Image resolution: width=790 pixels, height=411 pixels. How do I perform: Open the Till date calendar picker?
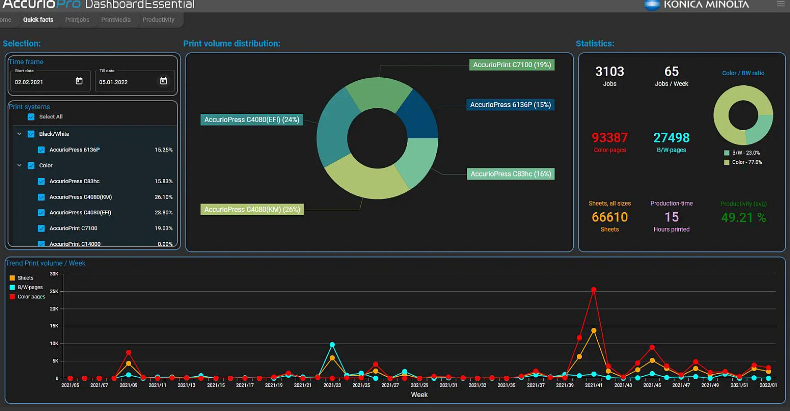pos(163,81)
